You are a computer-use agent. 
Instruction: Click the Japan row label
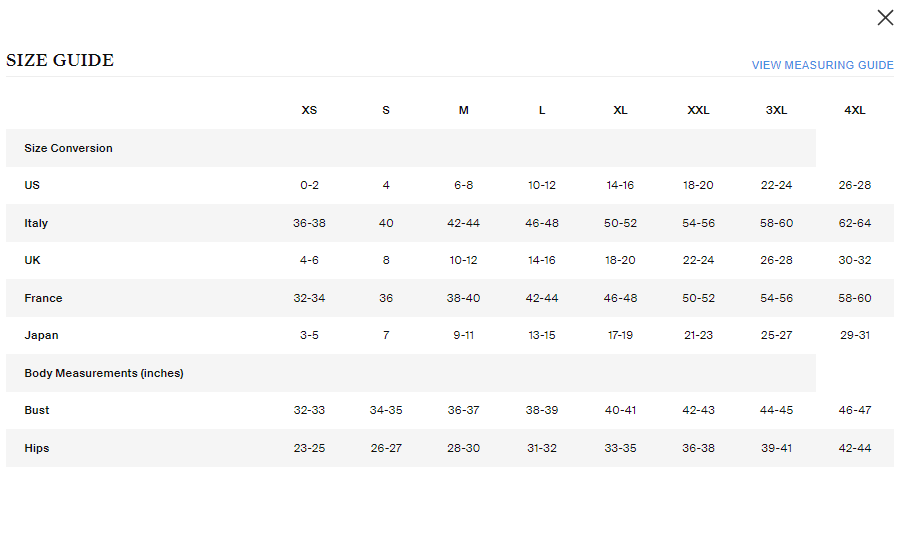41,335
